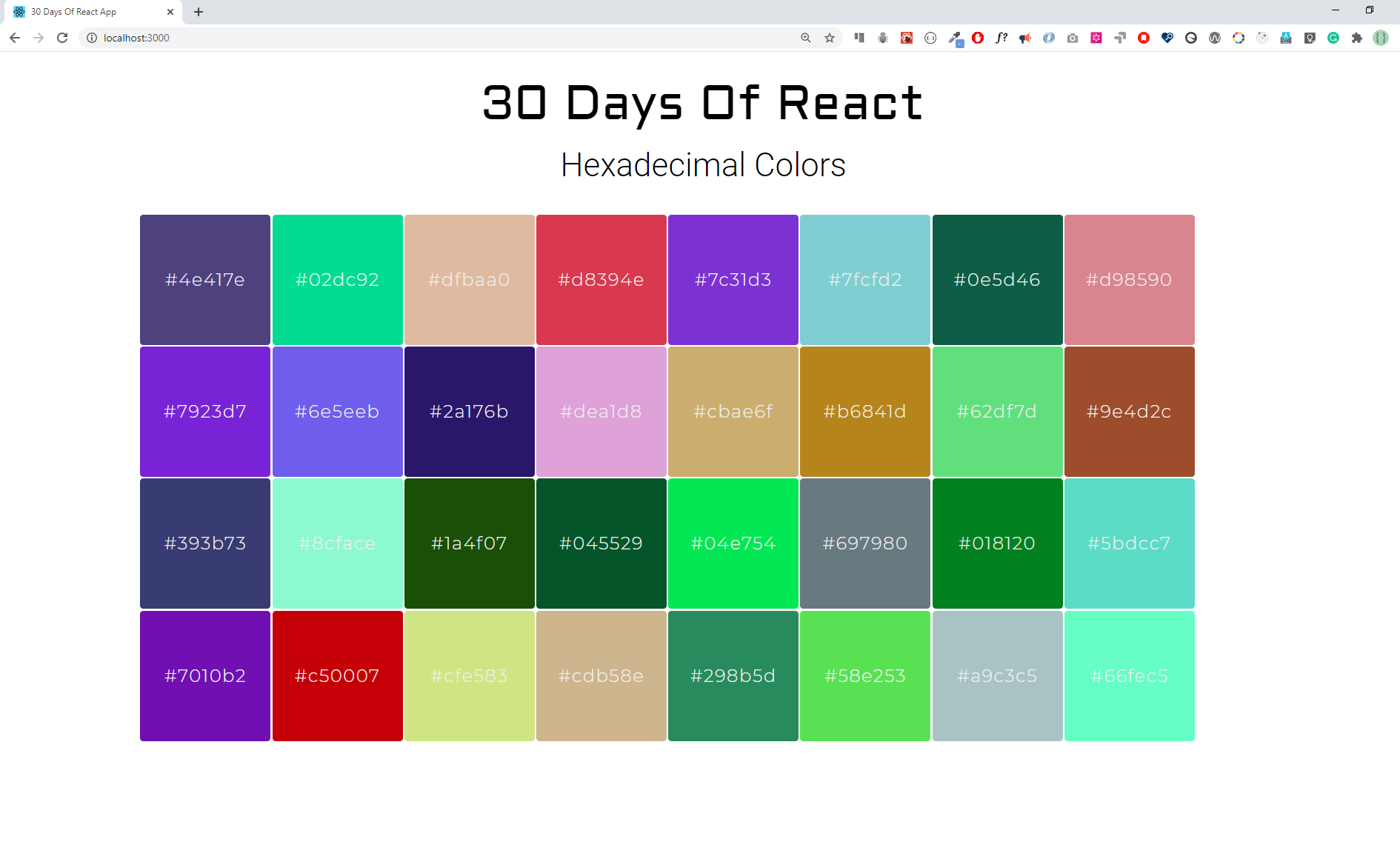Open the Extensions puzzle piece menu
This screenshot has height=856, width=1400.
pos(1357,38)
